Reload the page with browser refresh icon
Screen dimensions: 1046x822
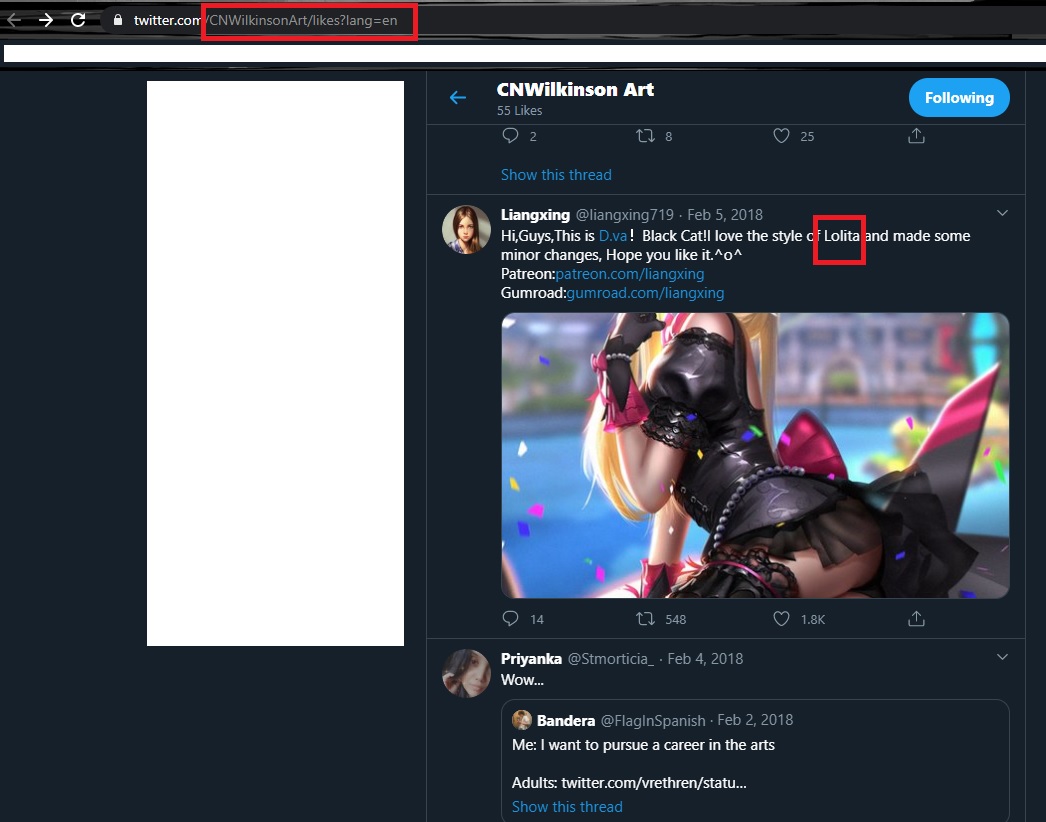78,20
